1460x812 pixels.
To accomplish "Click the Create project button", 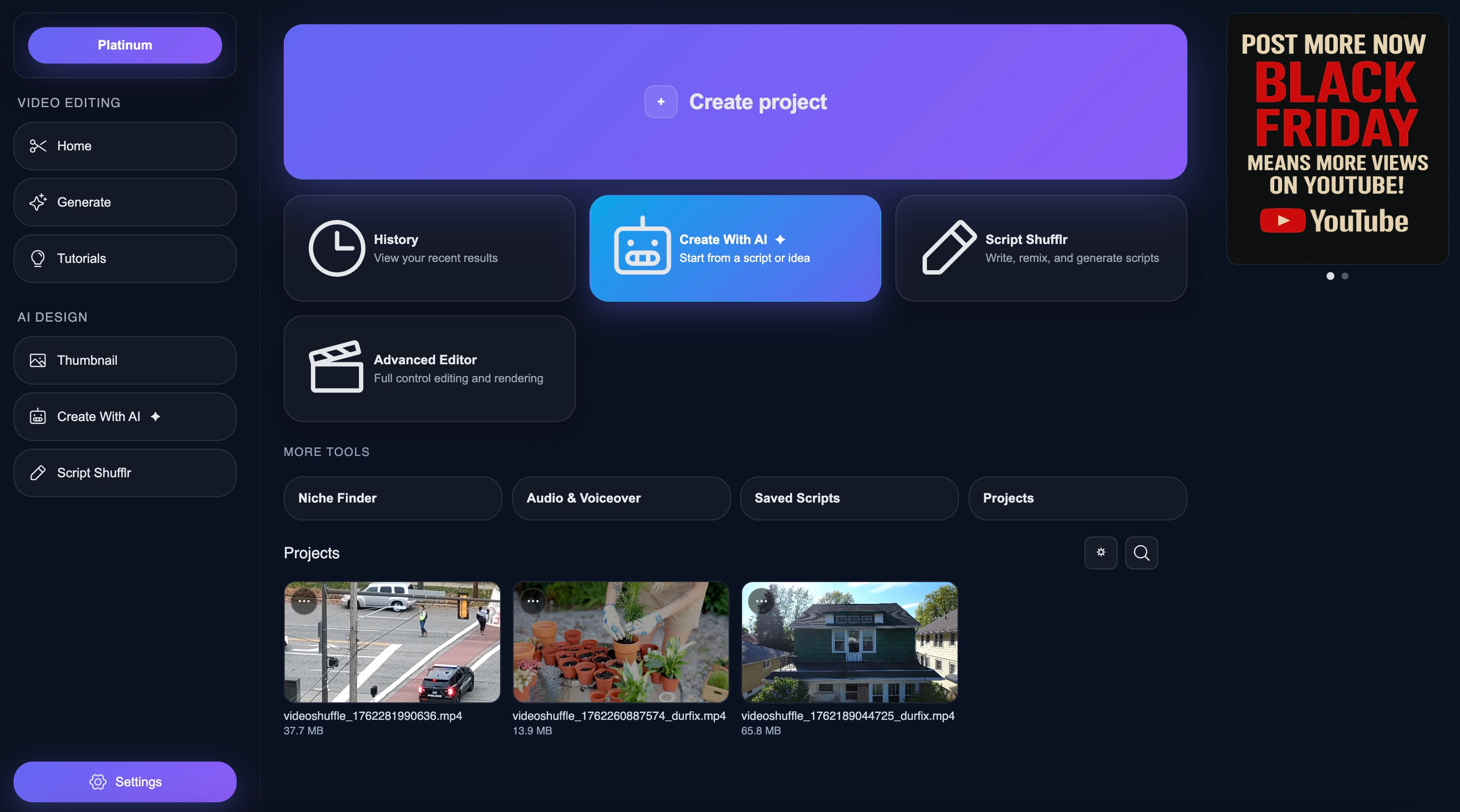I will pos(735,102).
